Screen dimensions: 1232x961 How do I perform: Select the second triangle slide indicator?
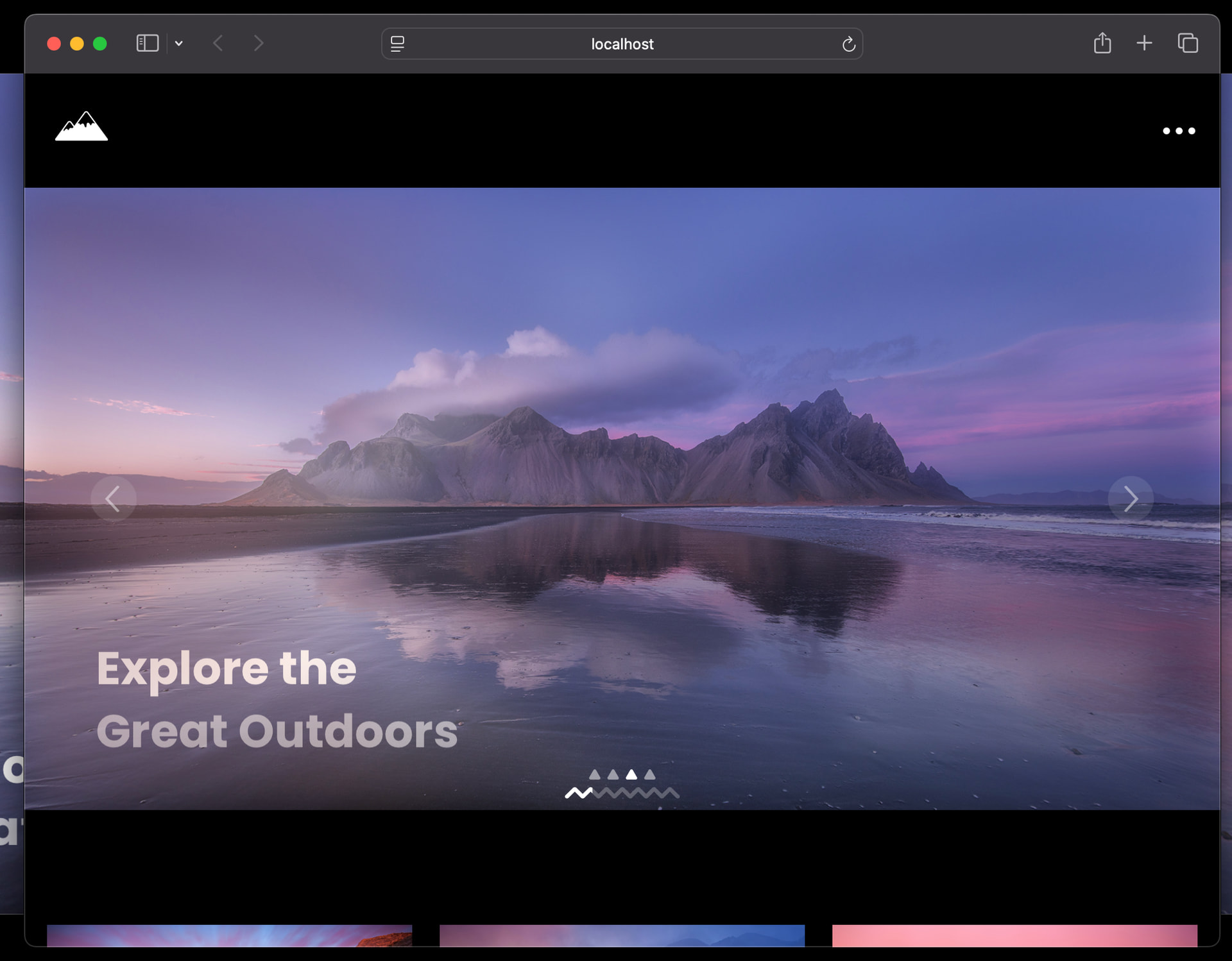click(x=613, y=774)
